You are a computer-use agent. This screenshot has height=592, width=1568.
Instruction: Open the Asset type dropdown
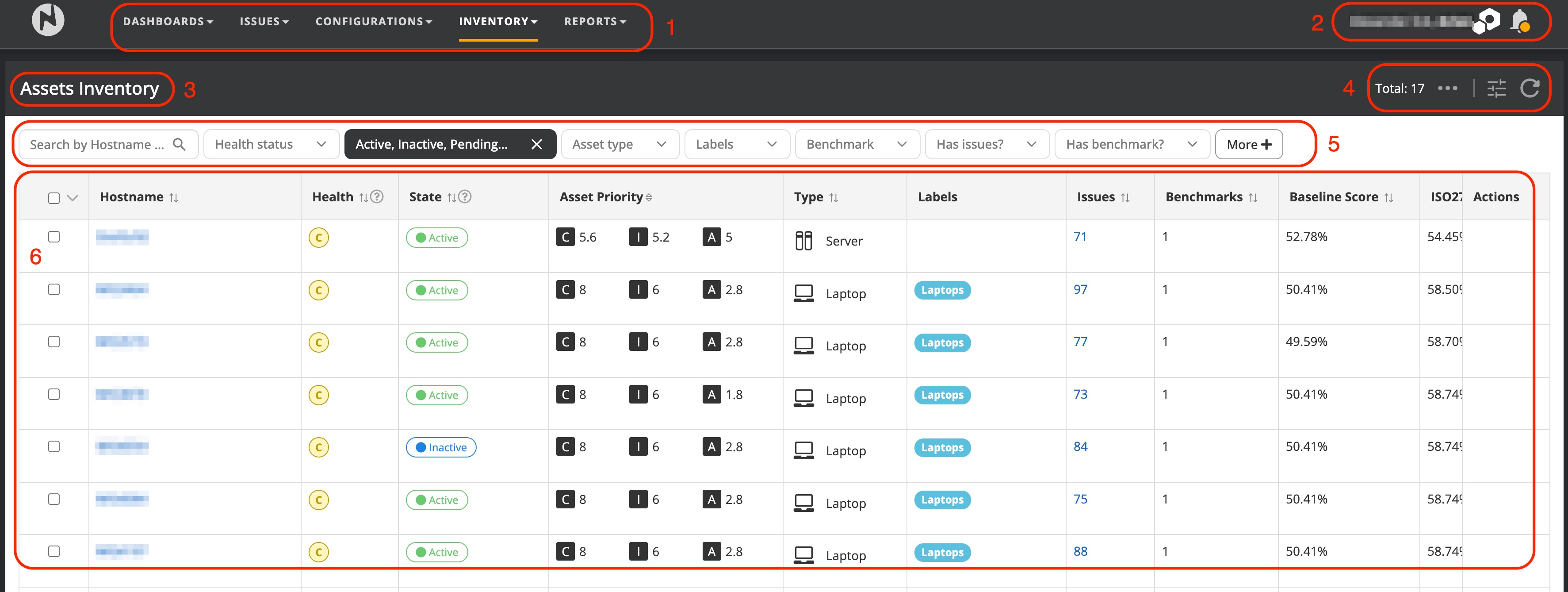(x=619, y=144)
